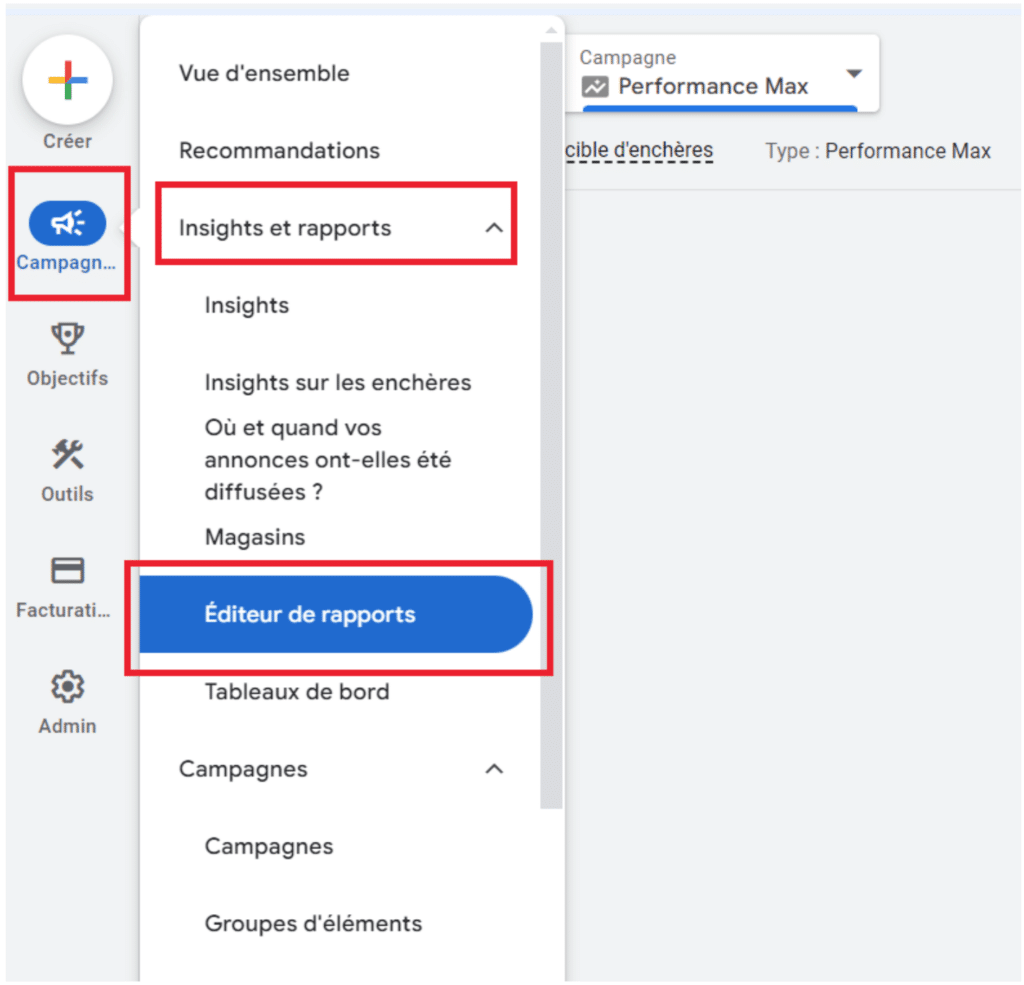1024x985 pixels.
Task: Collapse Insights et rapports section chevron
Action: pos(494,228)
